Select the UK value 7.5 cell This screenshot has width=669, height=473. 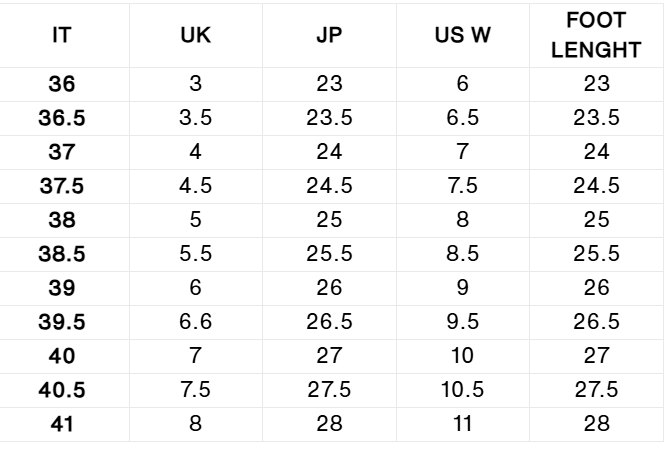(195, 390)
